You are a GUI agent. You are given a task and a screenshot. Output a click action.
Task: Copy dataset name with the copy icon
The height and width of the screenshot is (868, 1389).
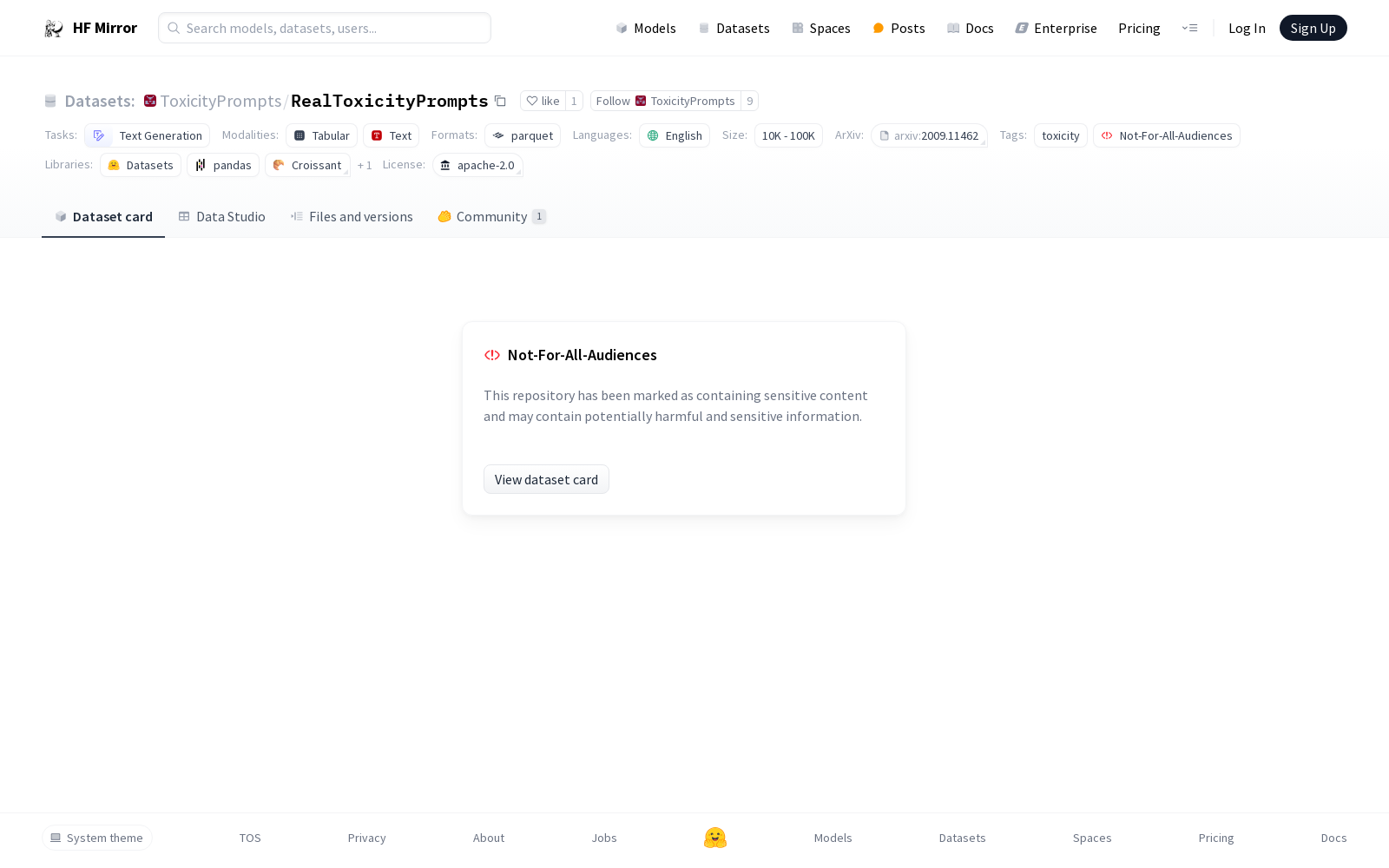tap(500, 101)
